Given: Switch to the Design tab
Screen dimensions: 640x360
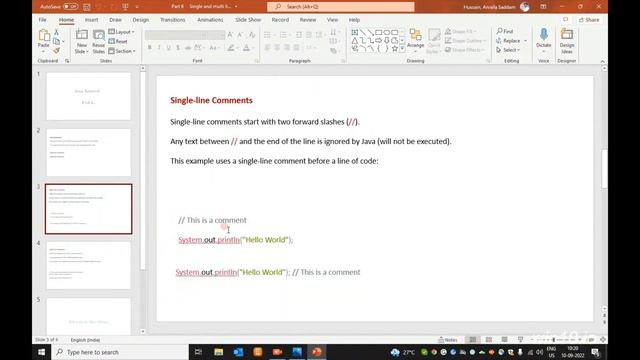Looking at the screenshot, I should pyautogui.click(x=140, y=20).
